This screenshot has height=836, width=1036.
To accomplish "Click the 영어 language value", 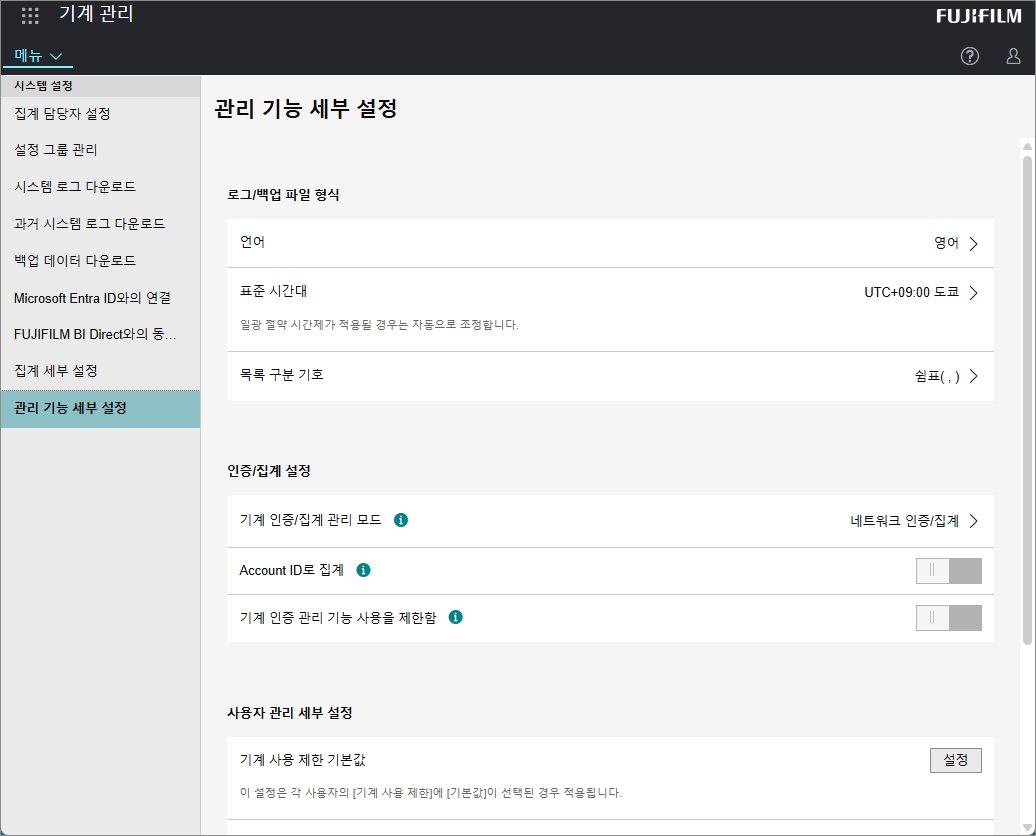I will pyautogui.click(x=946, y=243).
